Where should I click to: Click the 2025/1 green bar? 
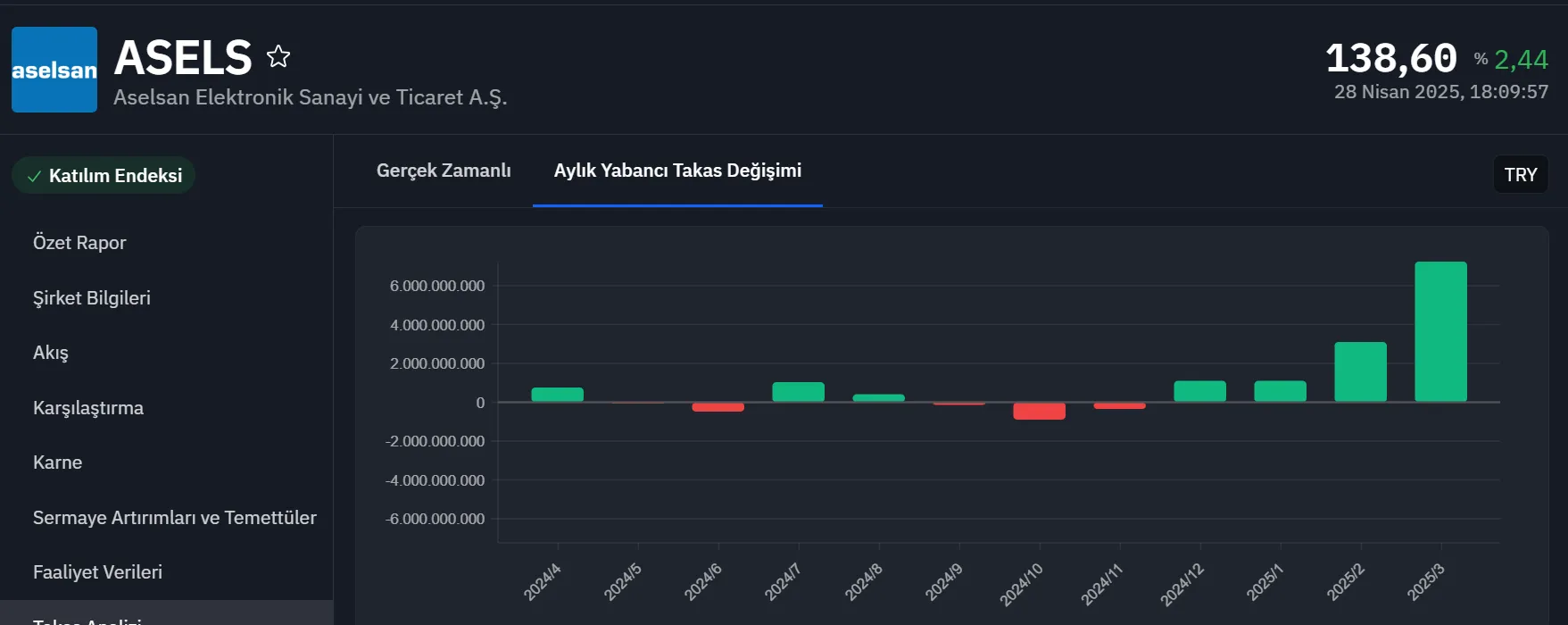(x=1281, y=391)
